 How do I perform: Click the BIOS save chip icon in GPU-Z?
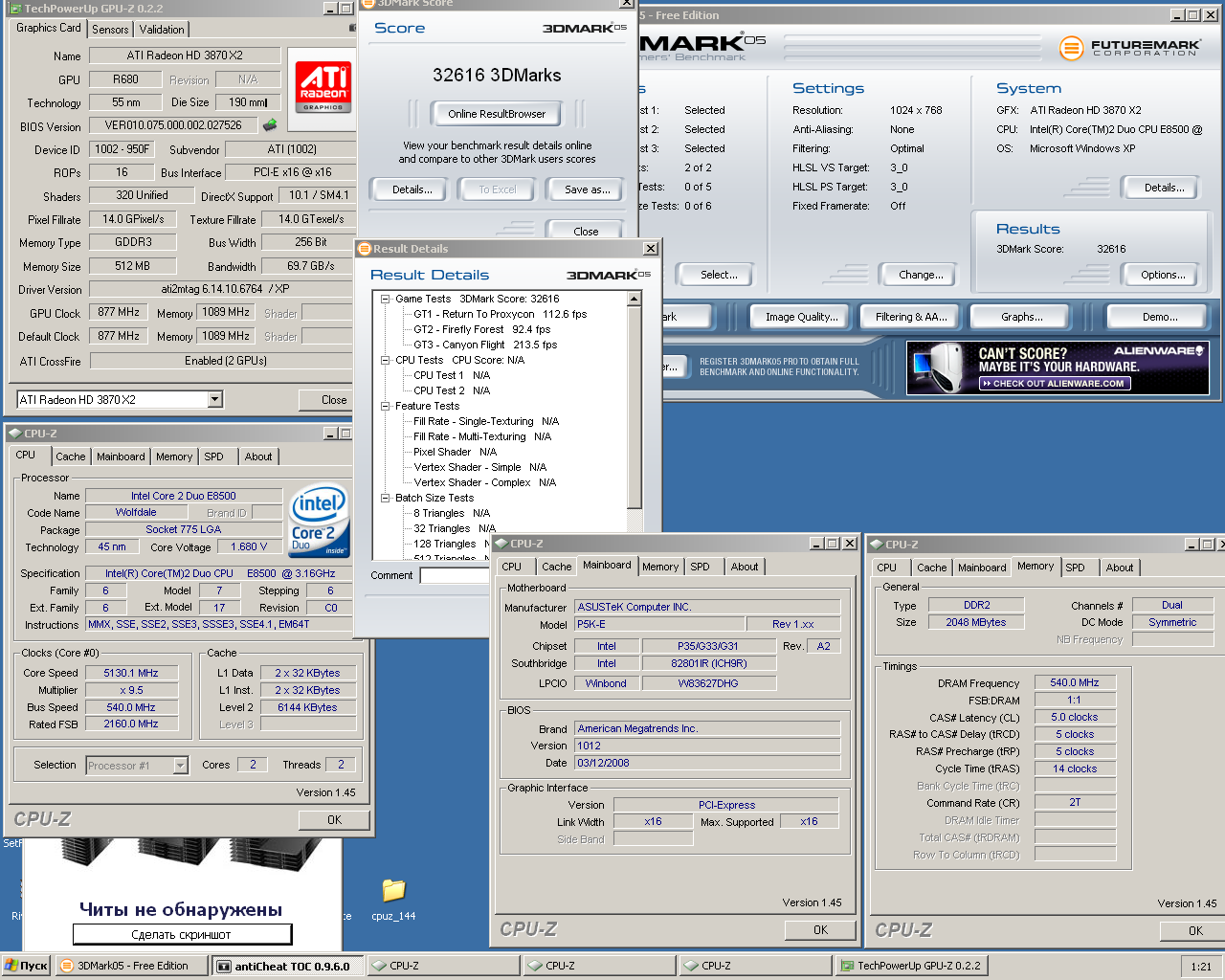pyautogui.click(x=270, y=125)
